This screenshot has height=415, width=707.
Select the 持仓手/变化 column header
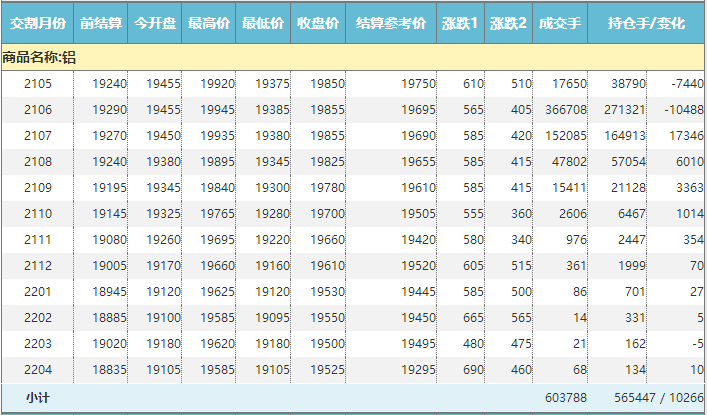click(646, 23)
